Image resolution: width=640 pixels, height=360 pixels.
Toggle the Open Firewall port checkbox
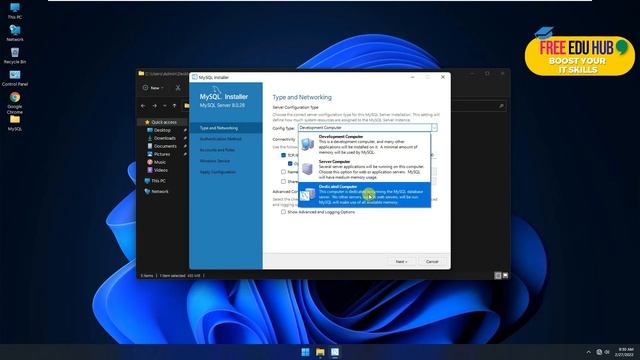pyautogui.click(x=290, y=163)
